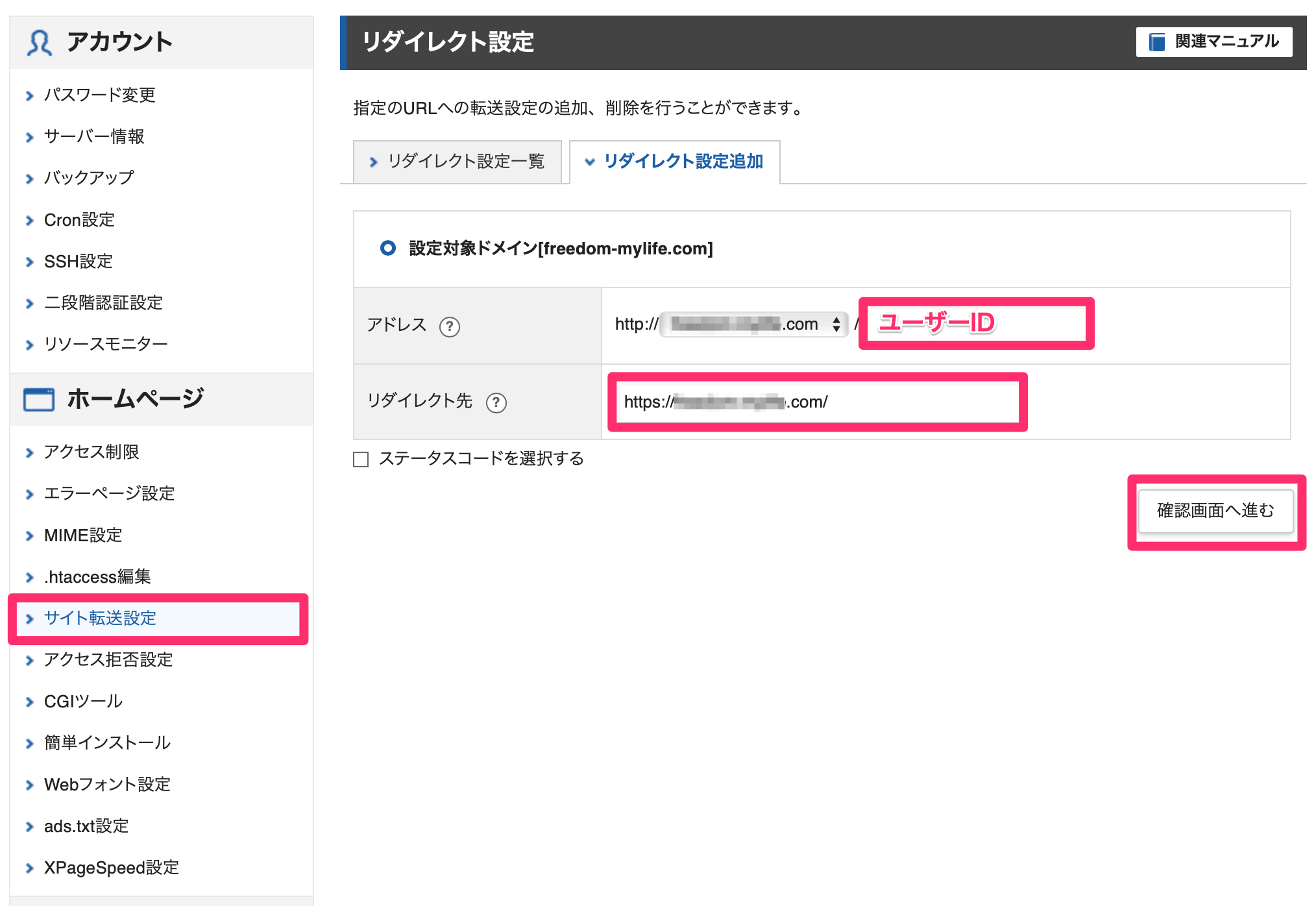Open CGIツール link
The image size is (1316, 906).
pyautogui.click(x=83, y=702)
